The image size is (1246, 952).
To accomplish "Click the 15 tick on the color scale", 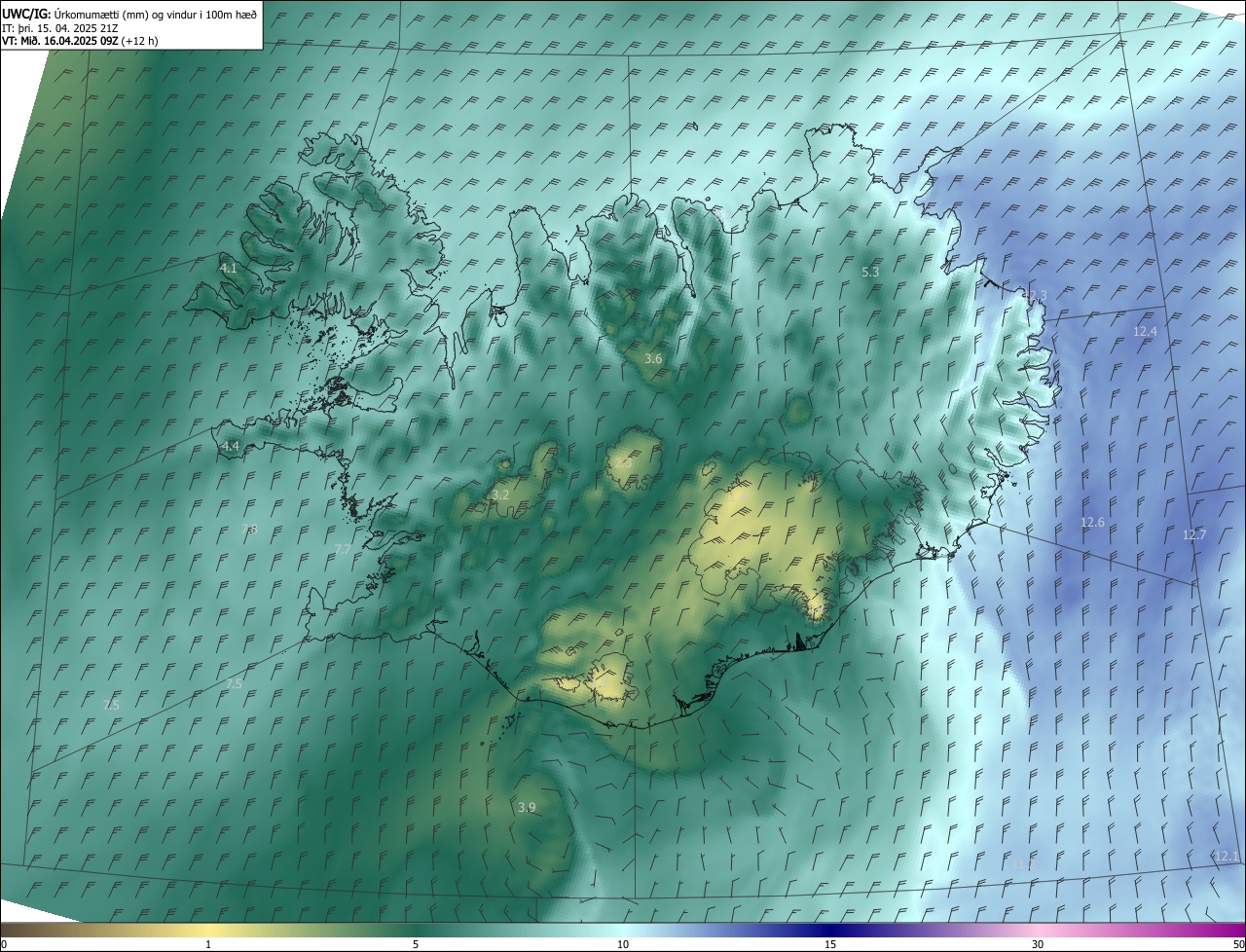I will coord(830,944).
